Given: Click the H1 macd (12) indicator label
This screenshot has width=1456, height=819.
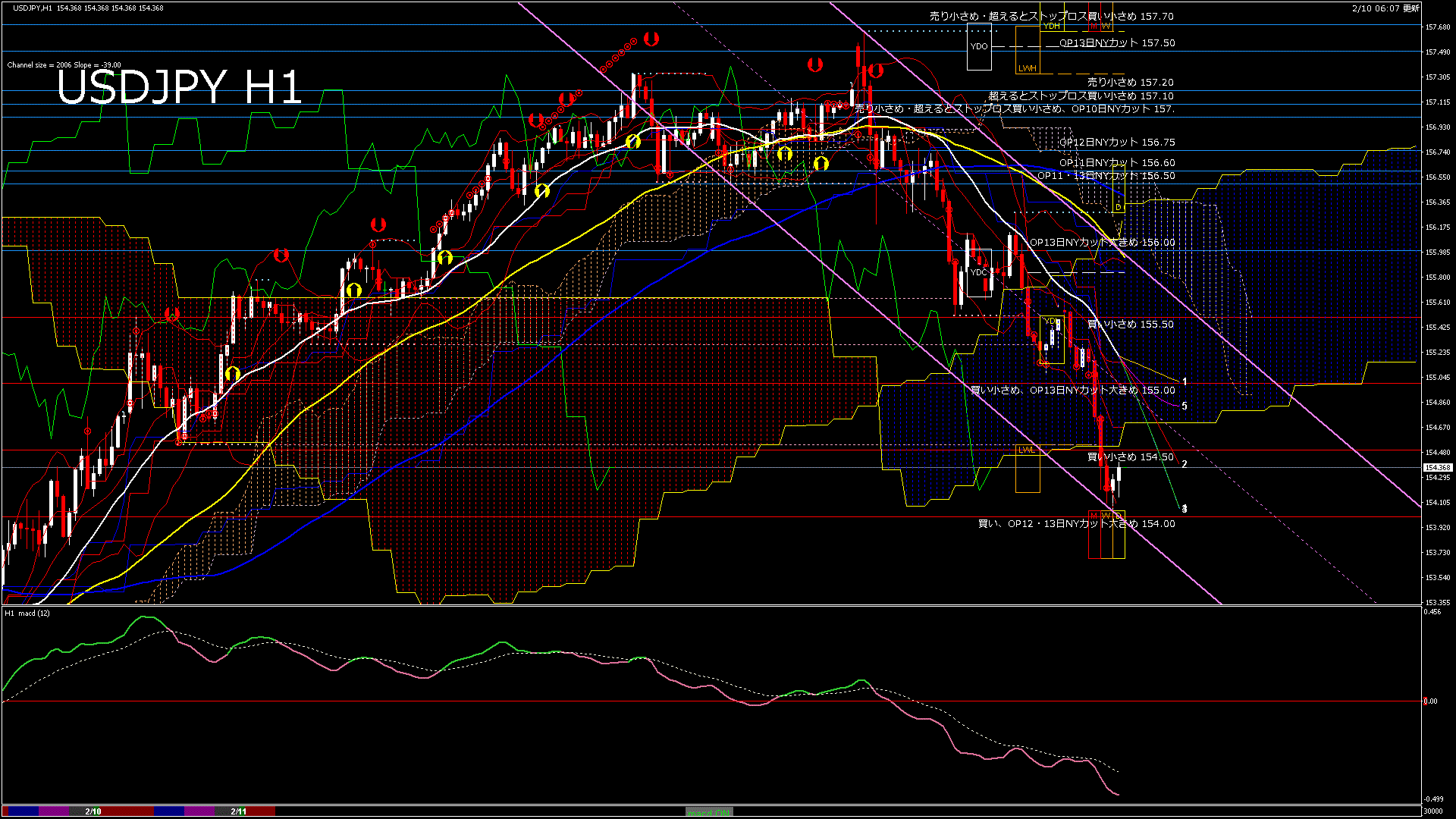Looking at the screenshot, I should click(28, 613).
